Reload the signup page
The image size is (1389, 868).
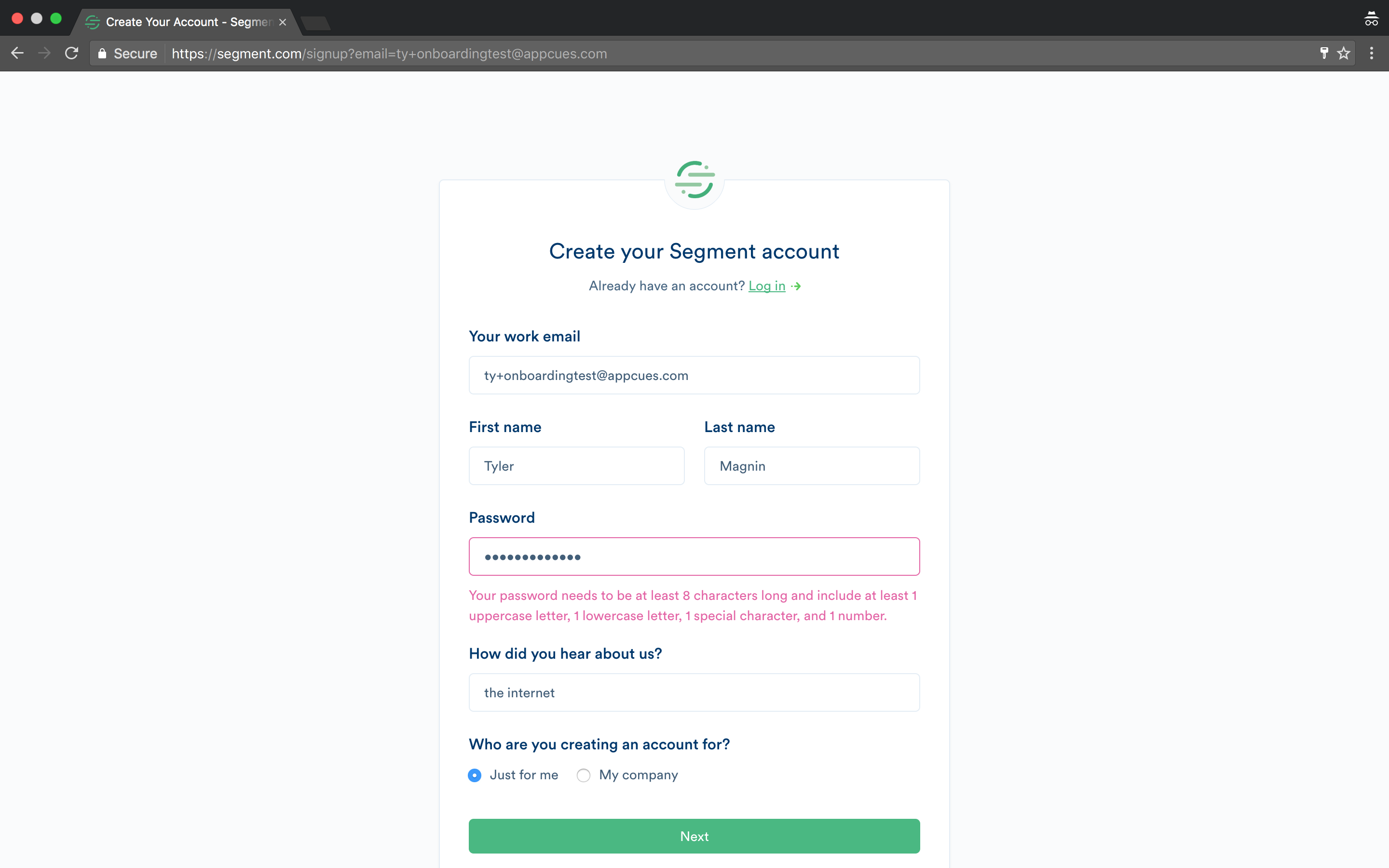72,54
